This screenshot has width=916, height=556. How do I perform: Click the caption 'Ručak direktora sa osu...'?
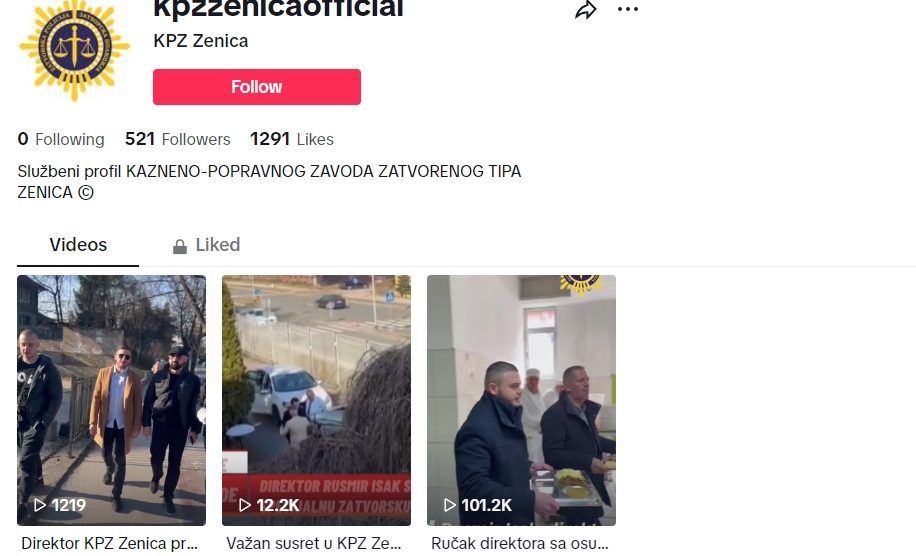point(520,543)
